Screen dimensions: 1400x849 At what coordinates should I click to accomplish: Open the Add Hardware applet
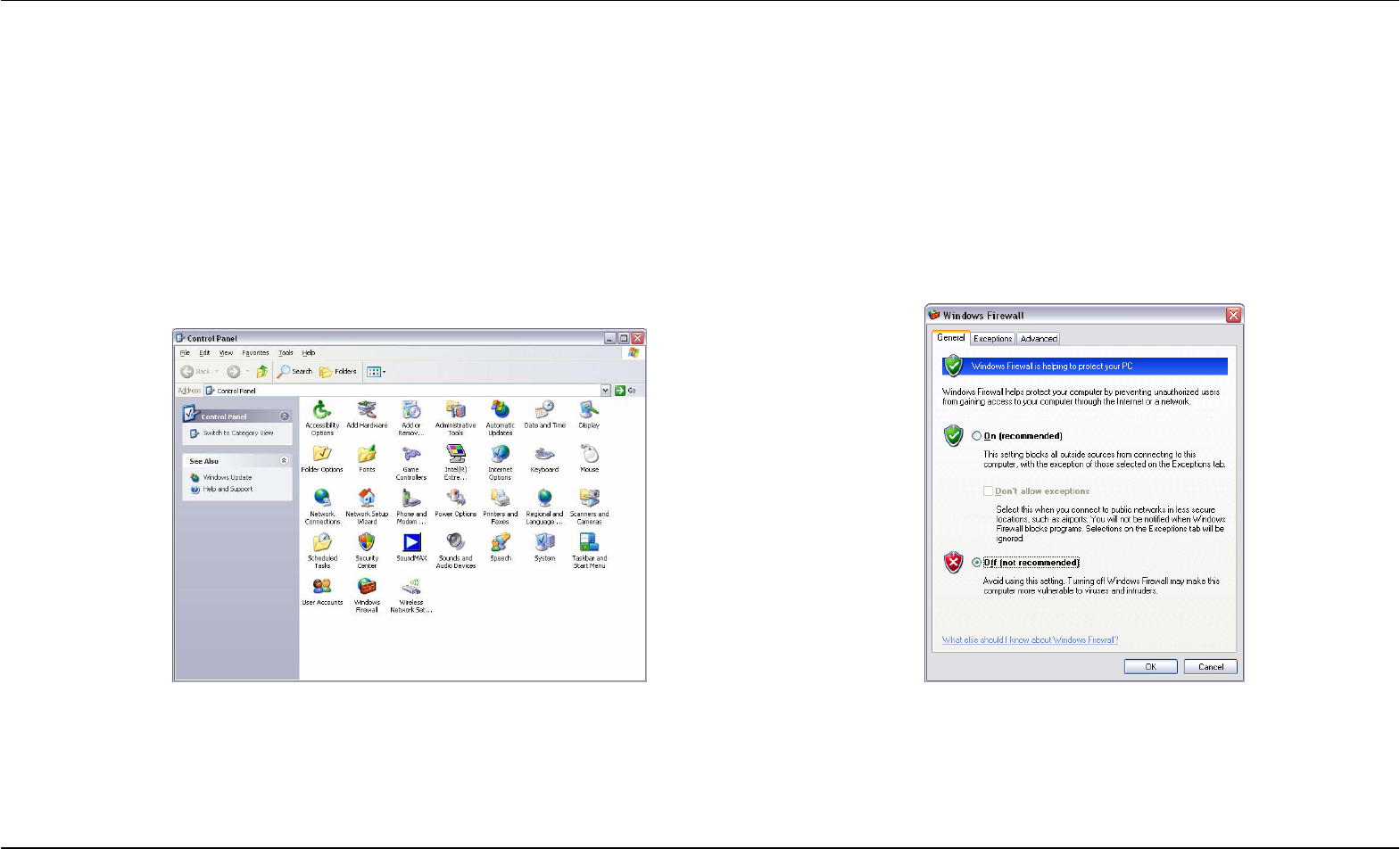(367, 409)
